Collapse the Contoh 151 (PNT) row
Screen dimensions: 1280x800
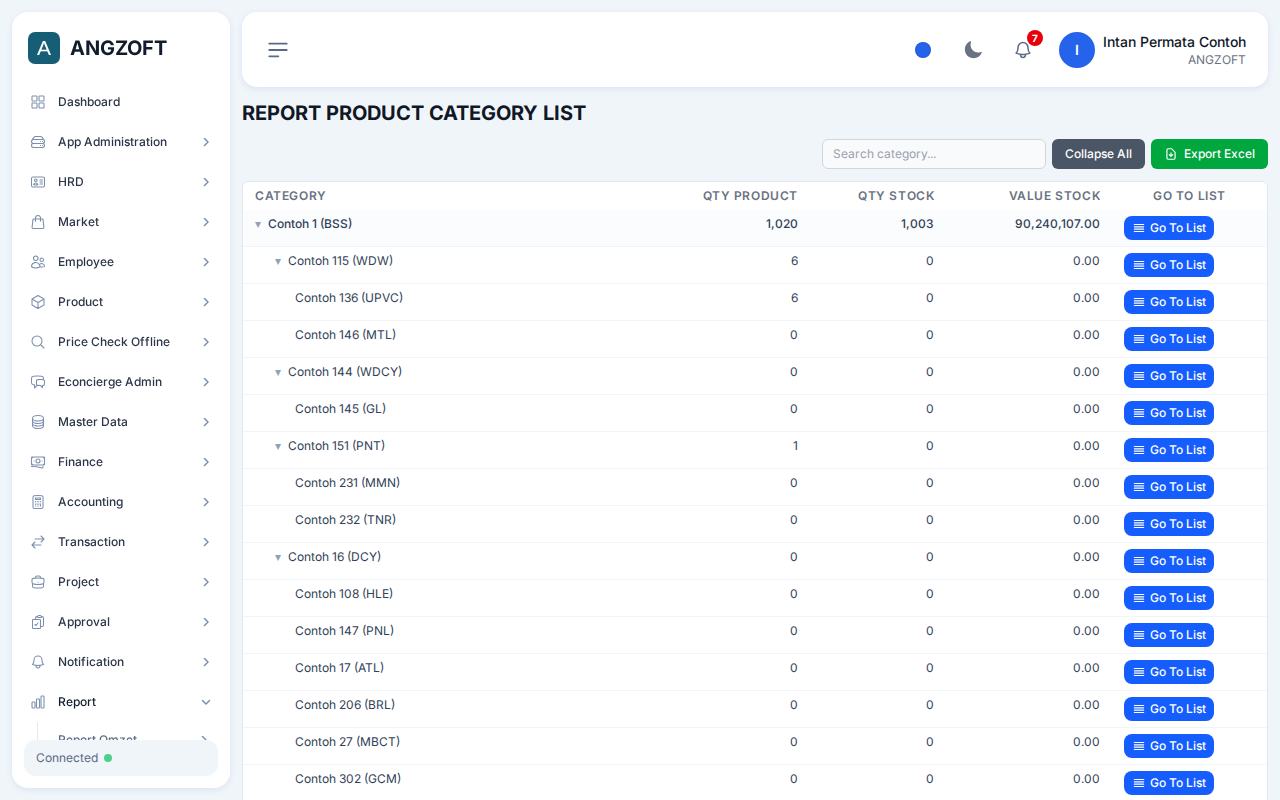278,447
